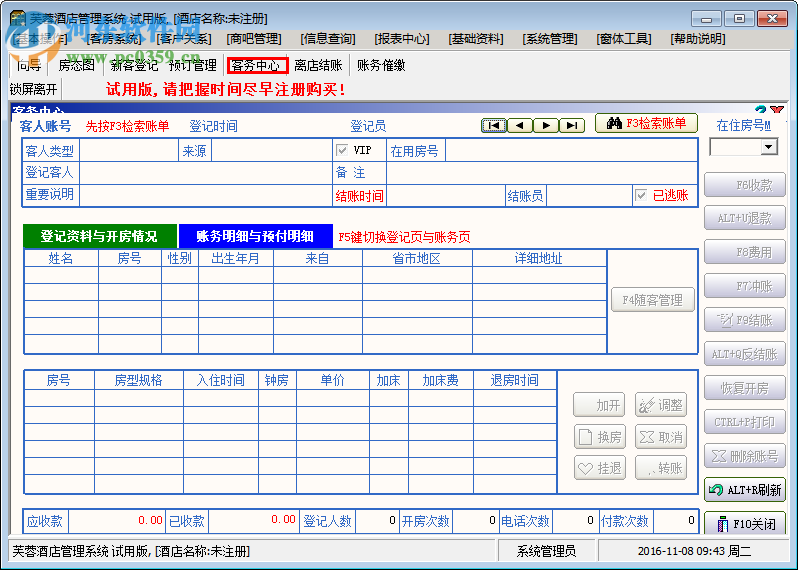Open the 系统管理 menu

point(550,39)
